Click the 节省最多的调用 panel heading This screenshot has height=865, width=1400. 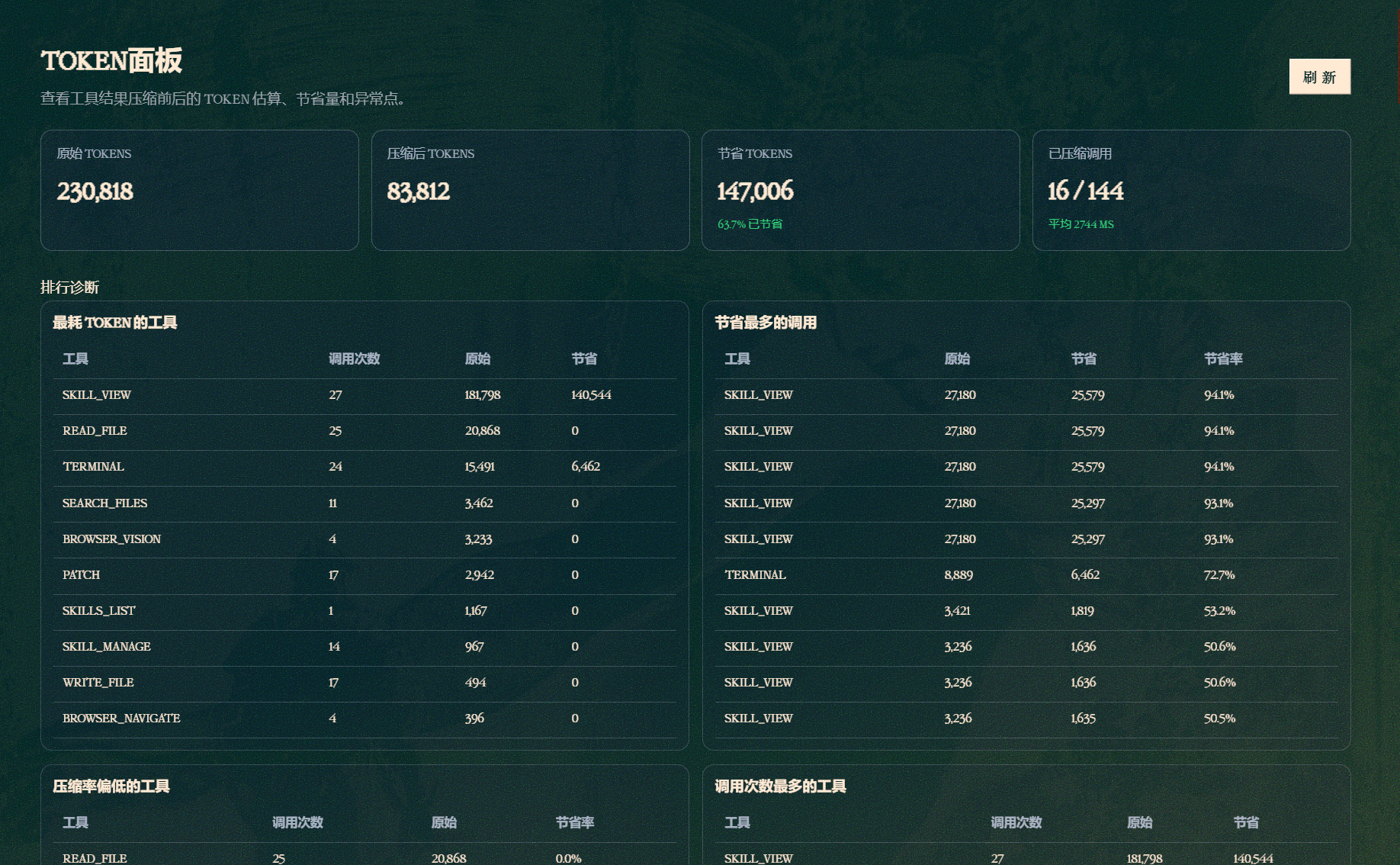tap(766, 323)
